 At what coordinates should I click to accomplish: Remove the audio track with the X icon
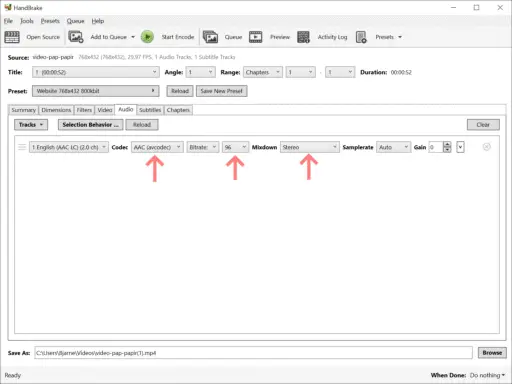[486, 147]
